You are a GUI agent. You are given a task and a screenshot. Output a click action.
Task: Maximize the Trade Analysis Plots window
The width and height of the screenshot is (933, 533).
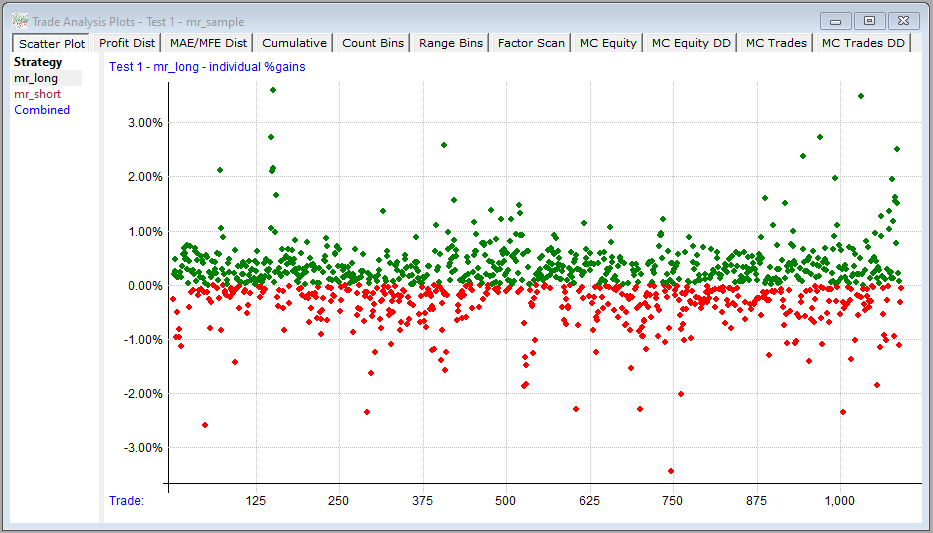tap(869, 21)
